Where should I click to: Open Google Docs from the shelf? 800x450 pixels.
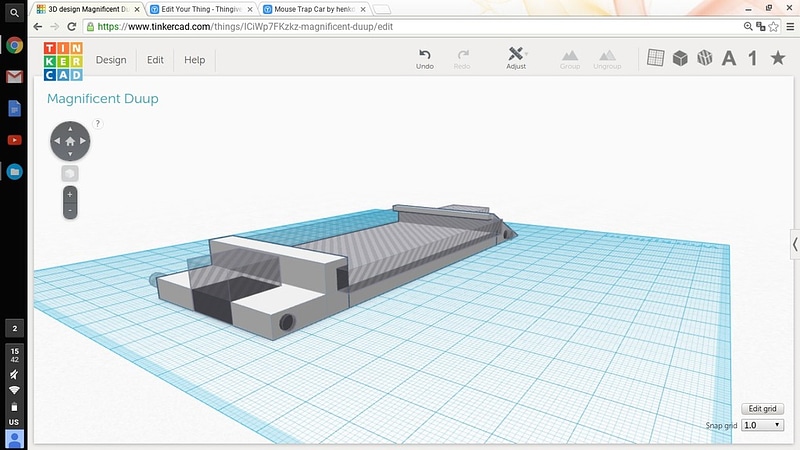pos(14,108)
